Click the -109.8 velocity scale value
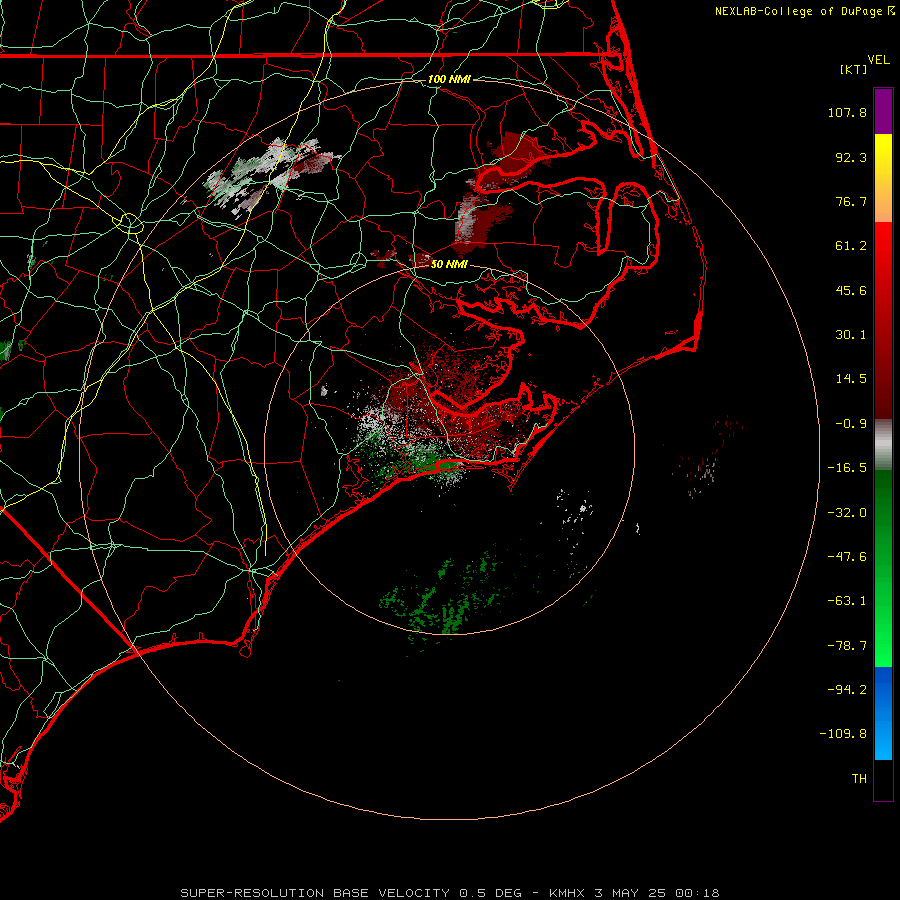This screenshot has height=900, width=900. tap(843, 734)
